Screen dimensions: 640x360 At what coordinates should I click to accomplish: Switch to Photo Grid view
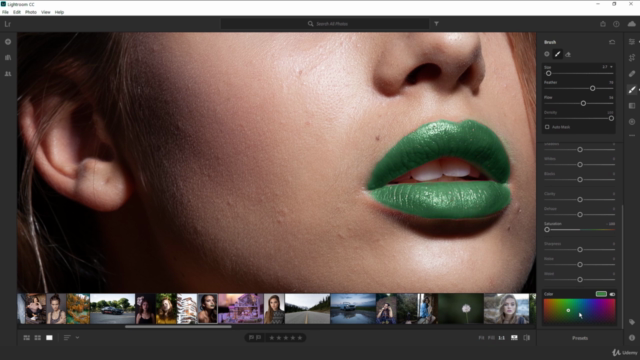[x=27, y=338]
